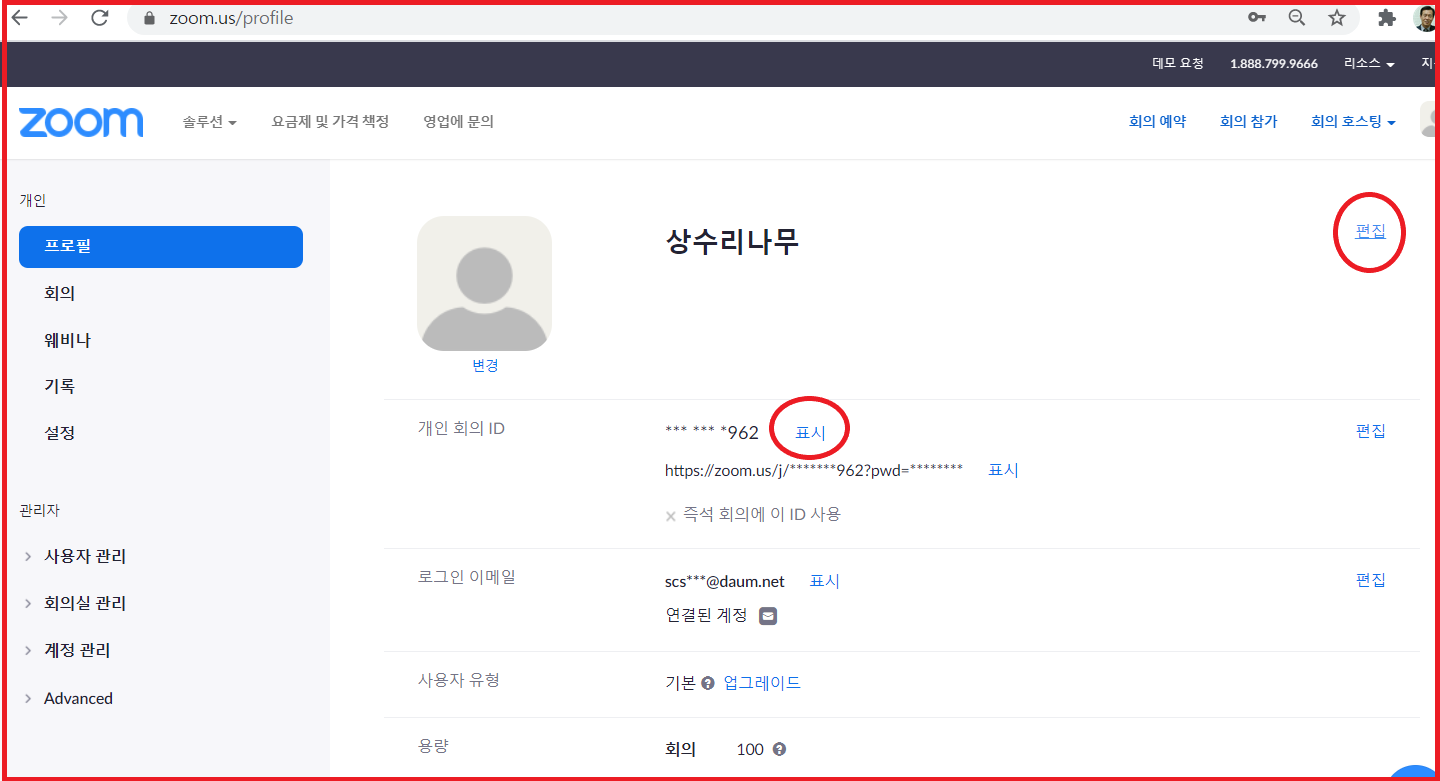Click the zoom magnifier icon in address bar
Viewport: 1440px width, 781px height.
point(1297,18)
